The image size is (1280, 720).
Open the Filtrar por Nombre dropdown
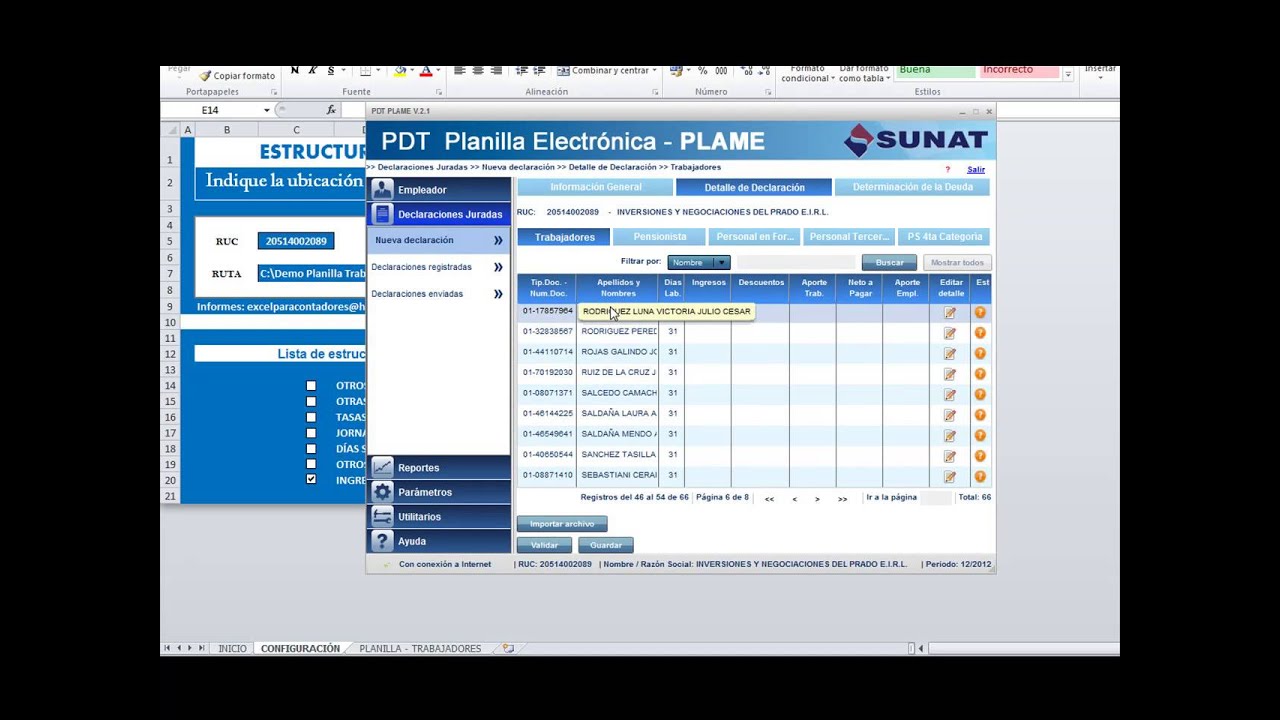tap(699, 263)
